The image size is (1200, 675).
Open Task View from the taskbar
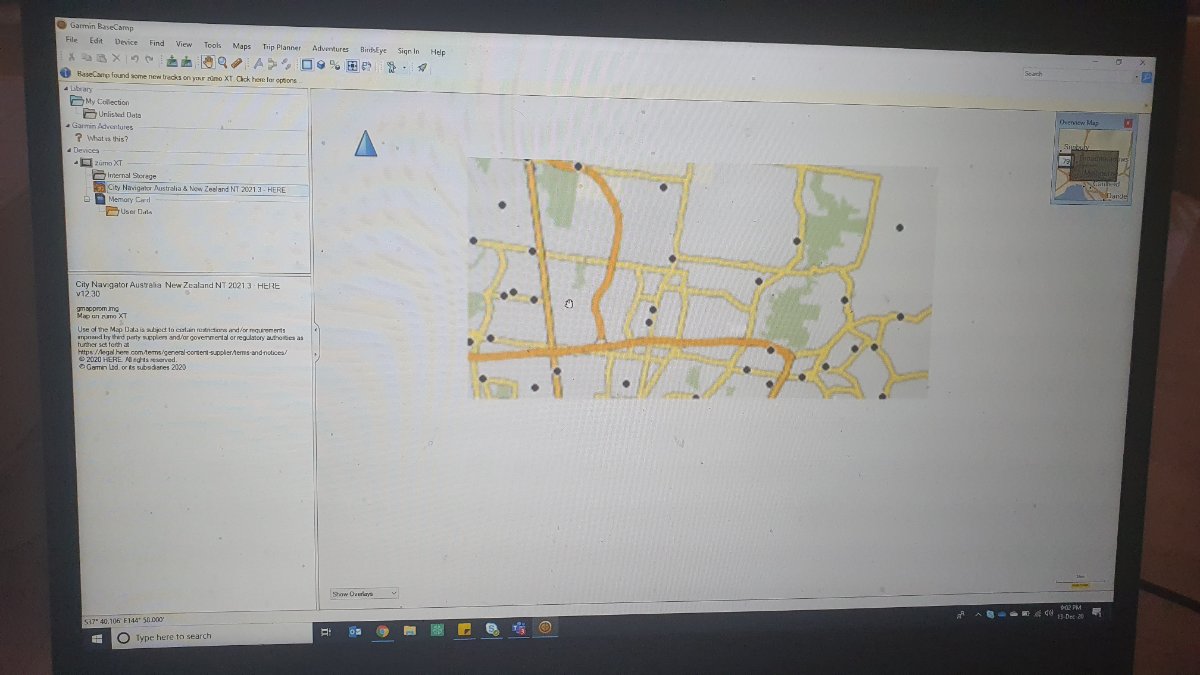tap(326, 632)
